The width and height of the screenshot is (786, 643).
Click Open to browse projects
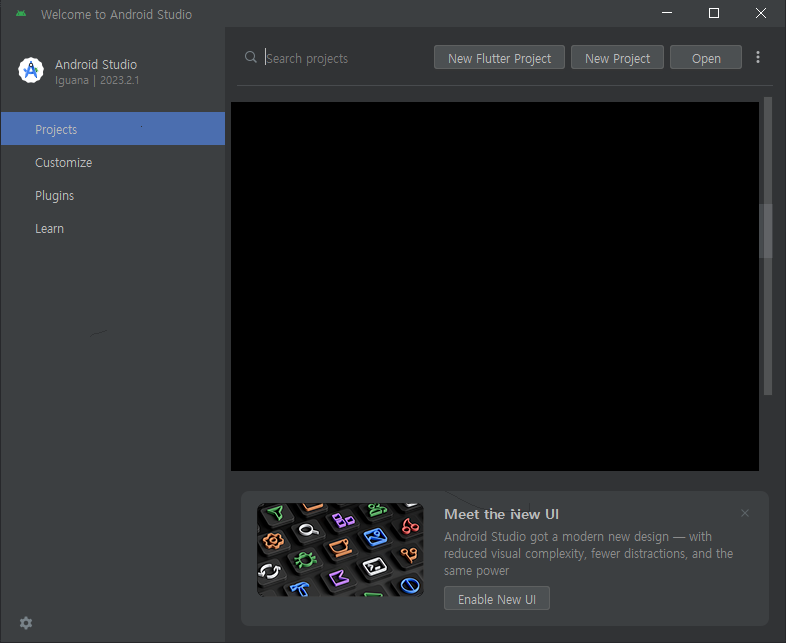[706, 58]
